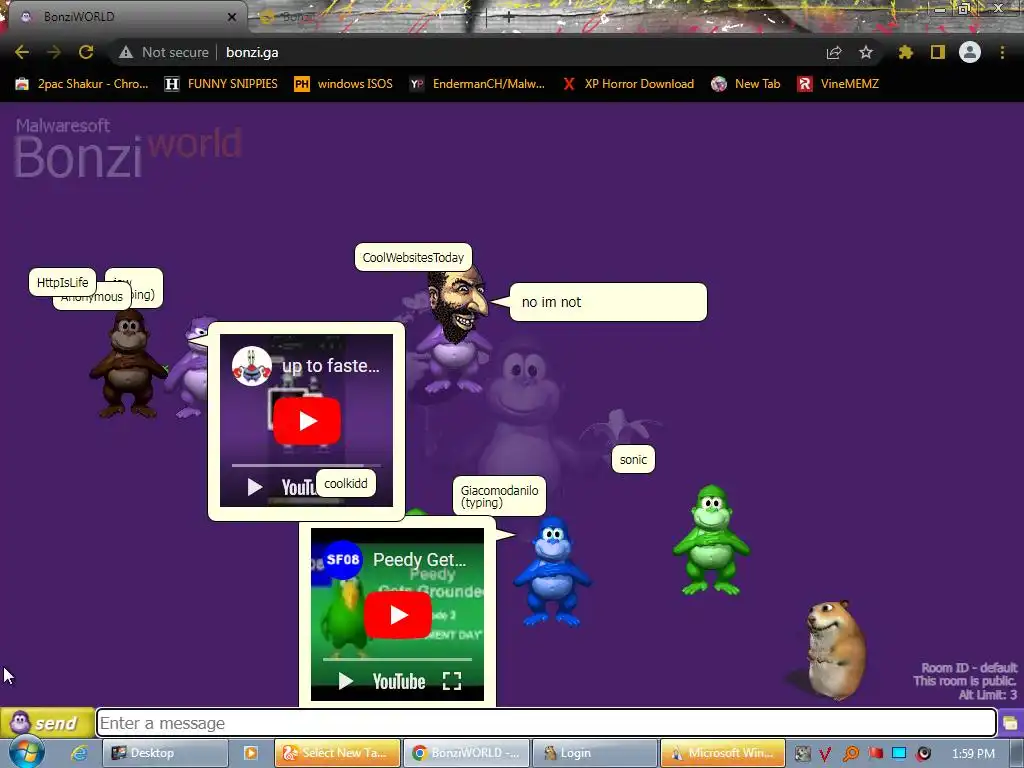Play the 'up to faste...' YouTube video
Image resolution: width=1024 pixels, height=768 pixels.
pyautogui.click(x=307, y=421)
